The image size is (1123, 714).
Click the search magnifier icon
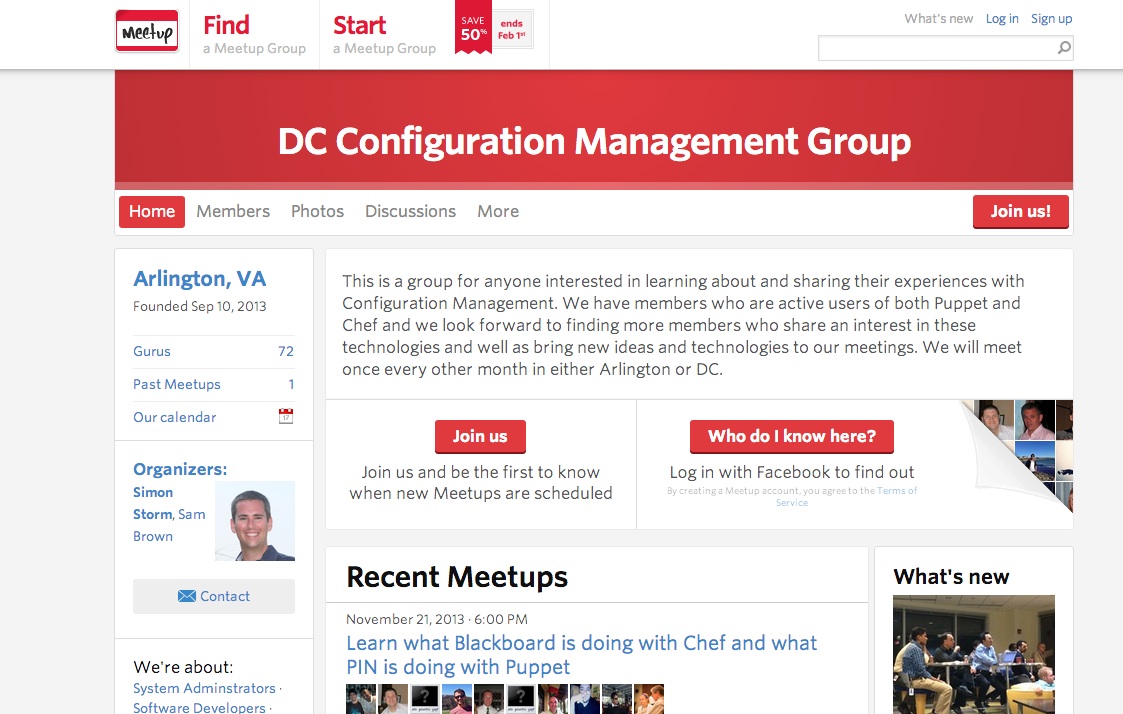click(x=1064, y=47)
